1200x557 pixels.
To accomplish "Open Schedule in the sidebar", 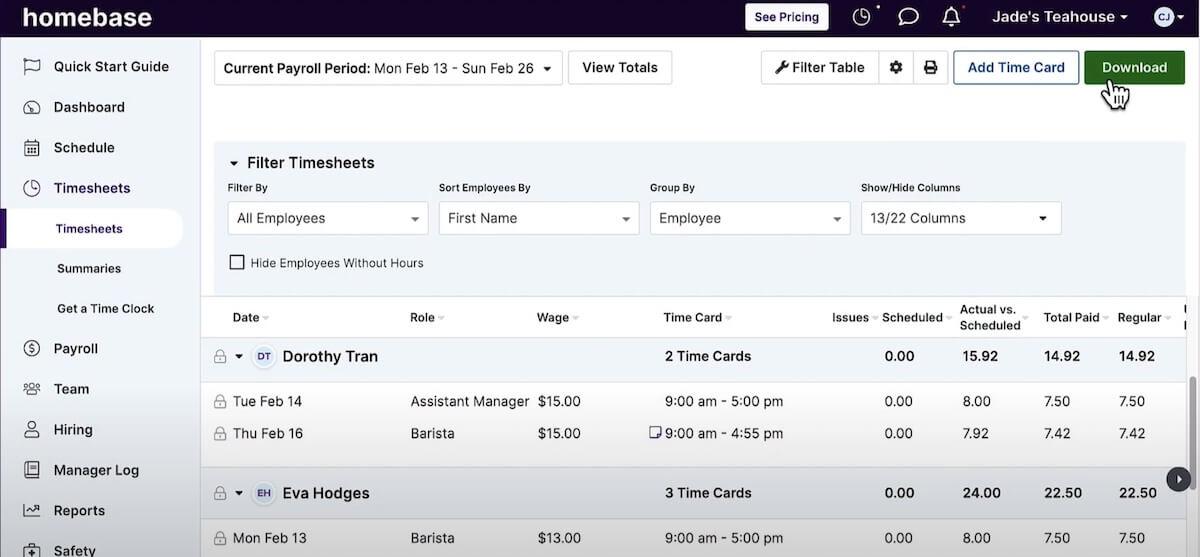I will (x=84, y=148).
